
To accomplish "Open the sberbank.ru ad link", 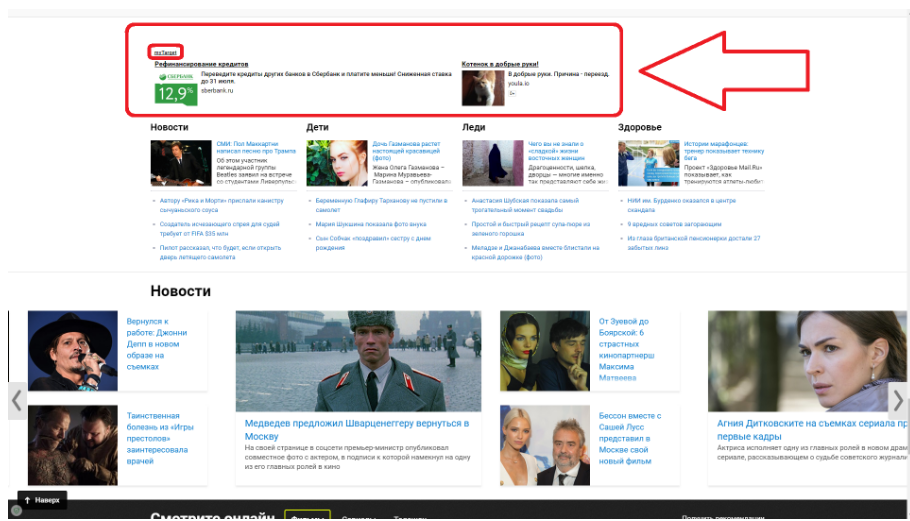I will (x=217, y=91).
